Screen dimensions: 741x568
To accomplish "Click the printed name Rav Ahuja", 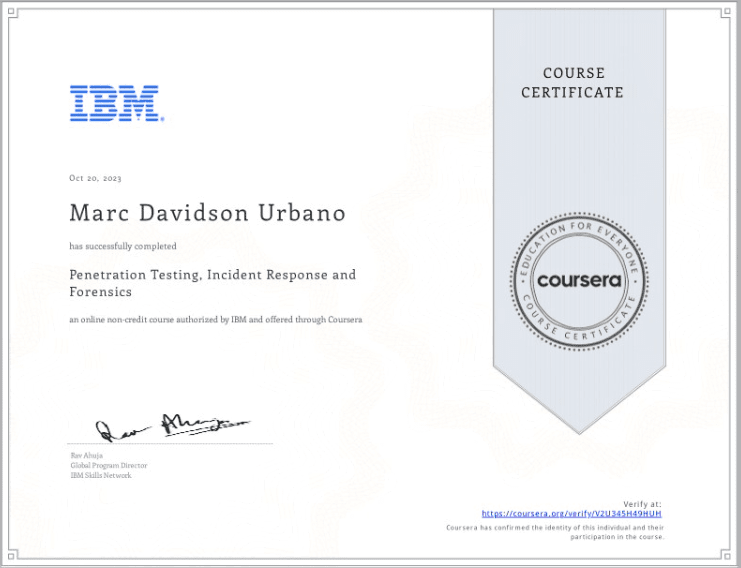I will [86, 456].
